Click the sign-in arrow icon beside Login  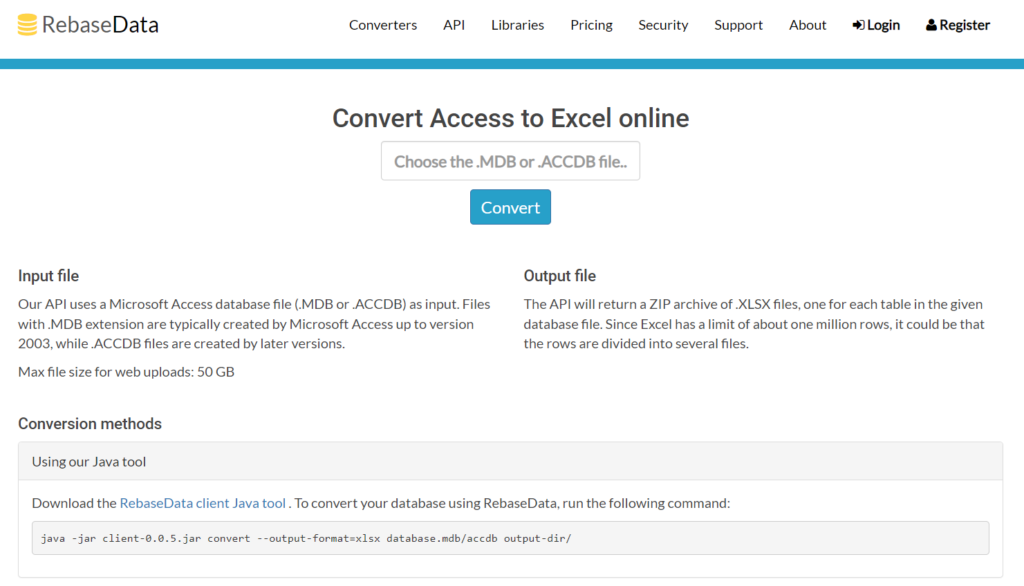pos(858,25)
